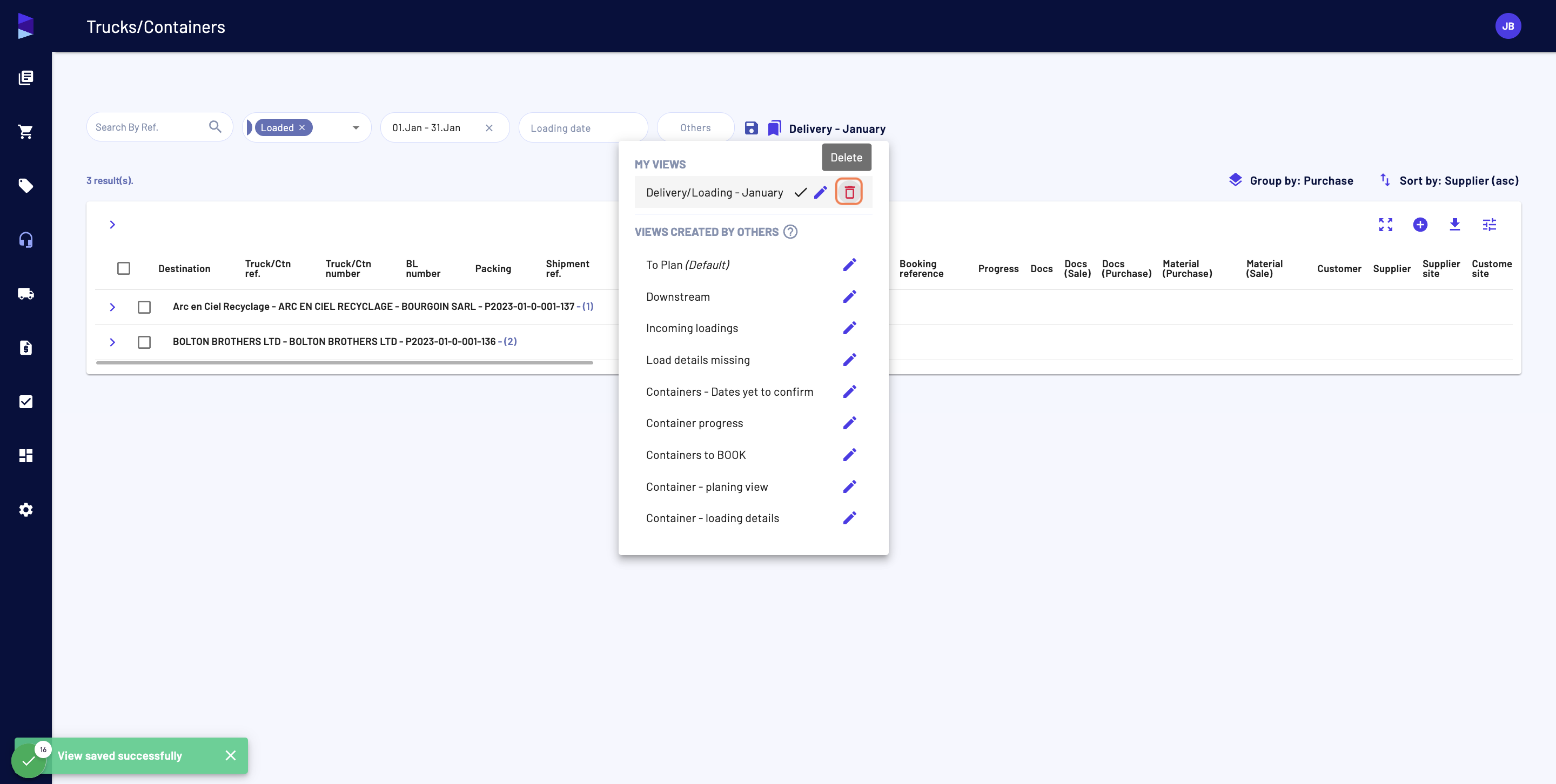Click the search magnifier icon
The image size is (1556, 784).
[x=215, y=127]
